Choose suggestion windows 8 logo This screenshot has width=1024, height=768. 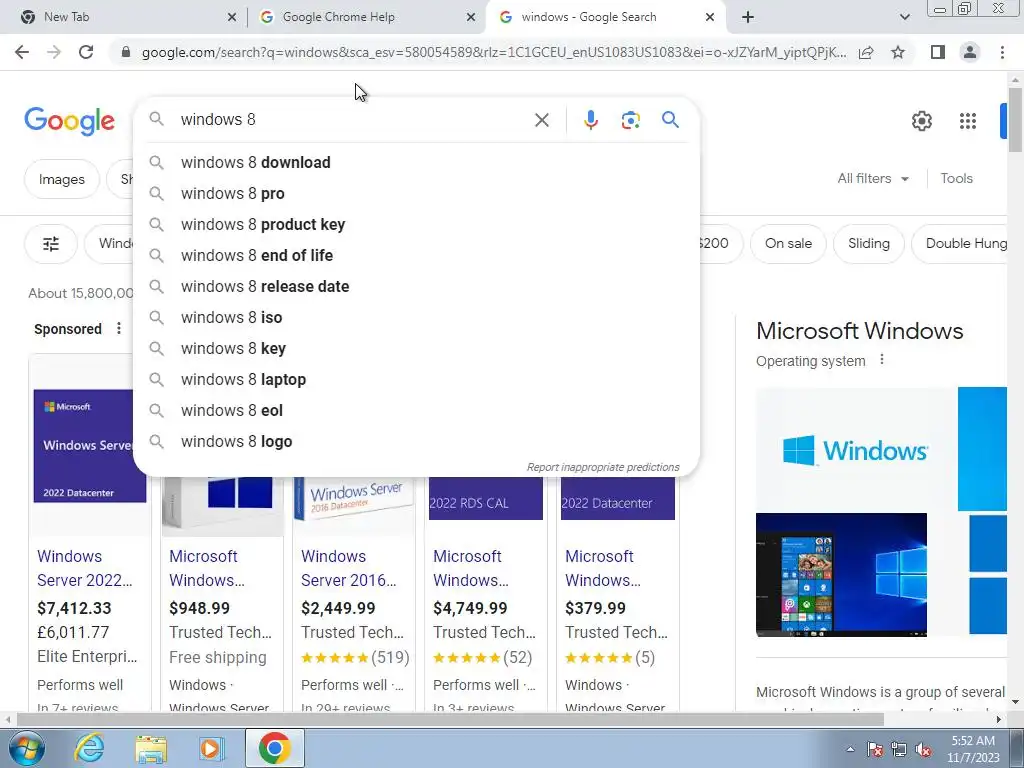pyautogui.click(x=417, y=441)
